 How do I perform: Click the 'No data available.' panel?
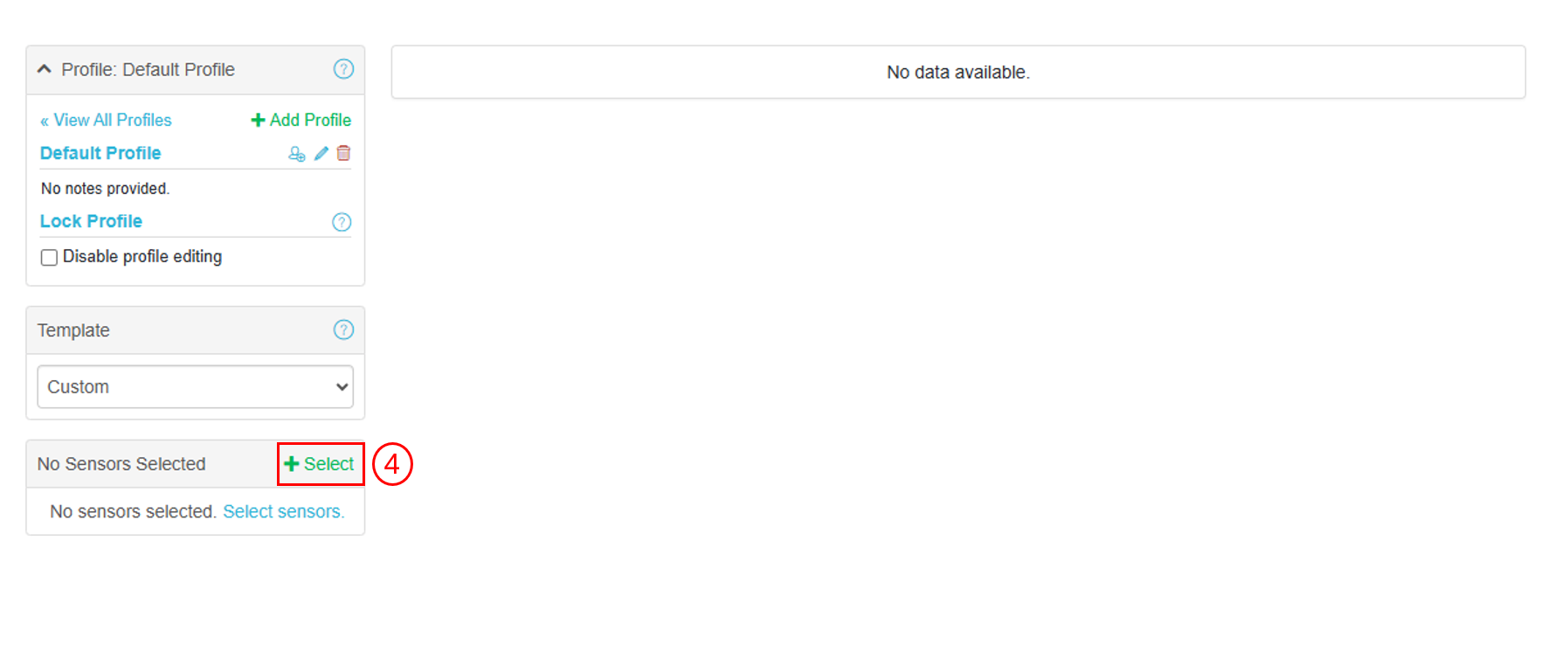click(x=957, y=72)
